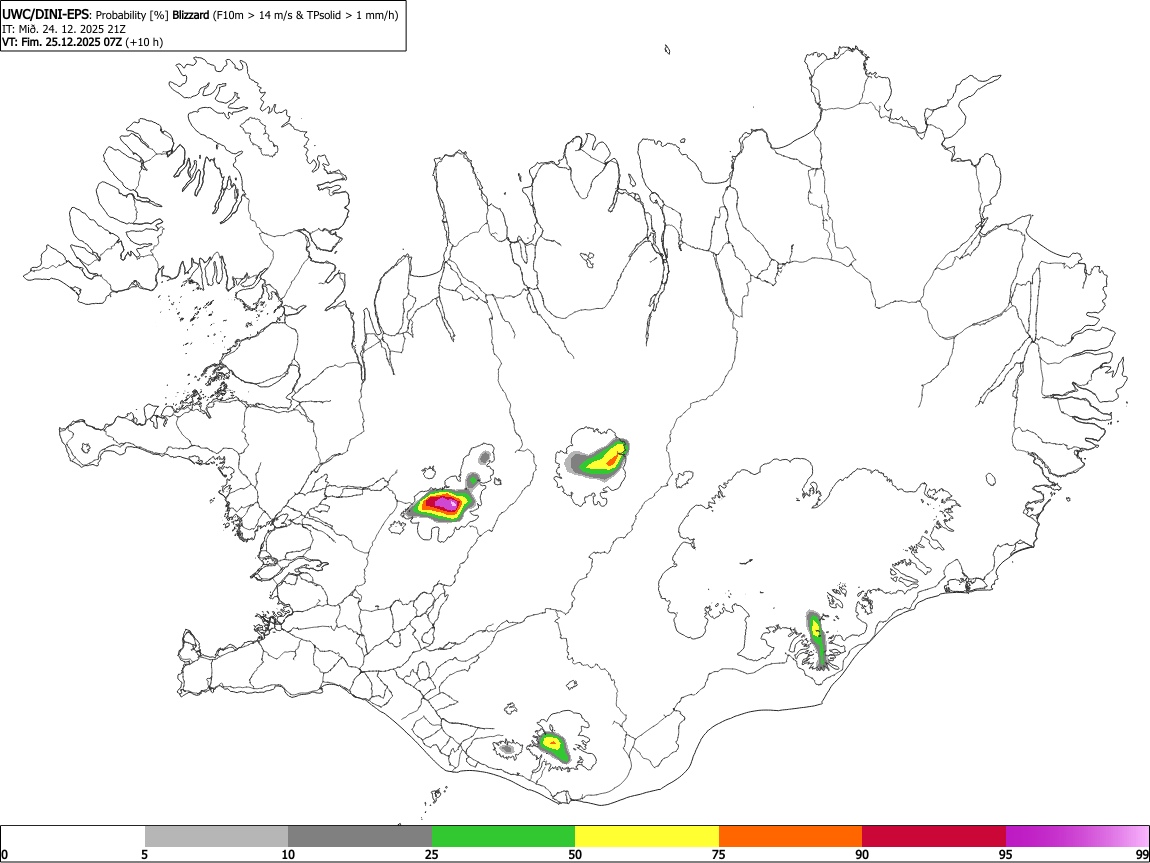This screenshot has height=863, width=1150.
Task: Click the red 90-95% legend swatch
Action: [934, 836]
